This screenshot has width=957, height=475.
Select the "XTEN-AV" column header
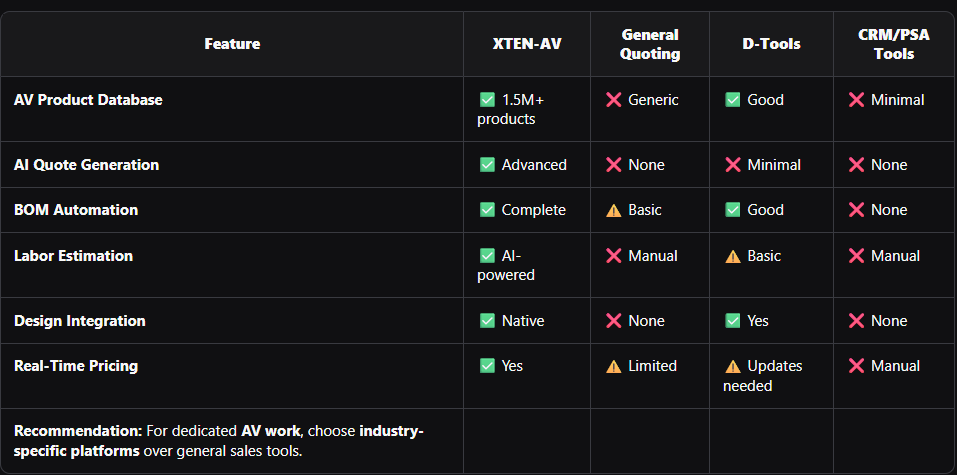[x=526, y=44]
